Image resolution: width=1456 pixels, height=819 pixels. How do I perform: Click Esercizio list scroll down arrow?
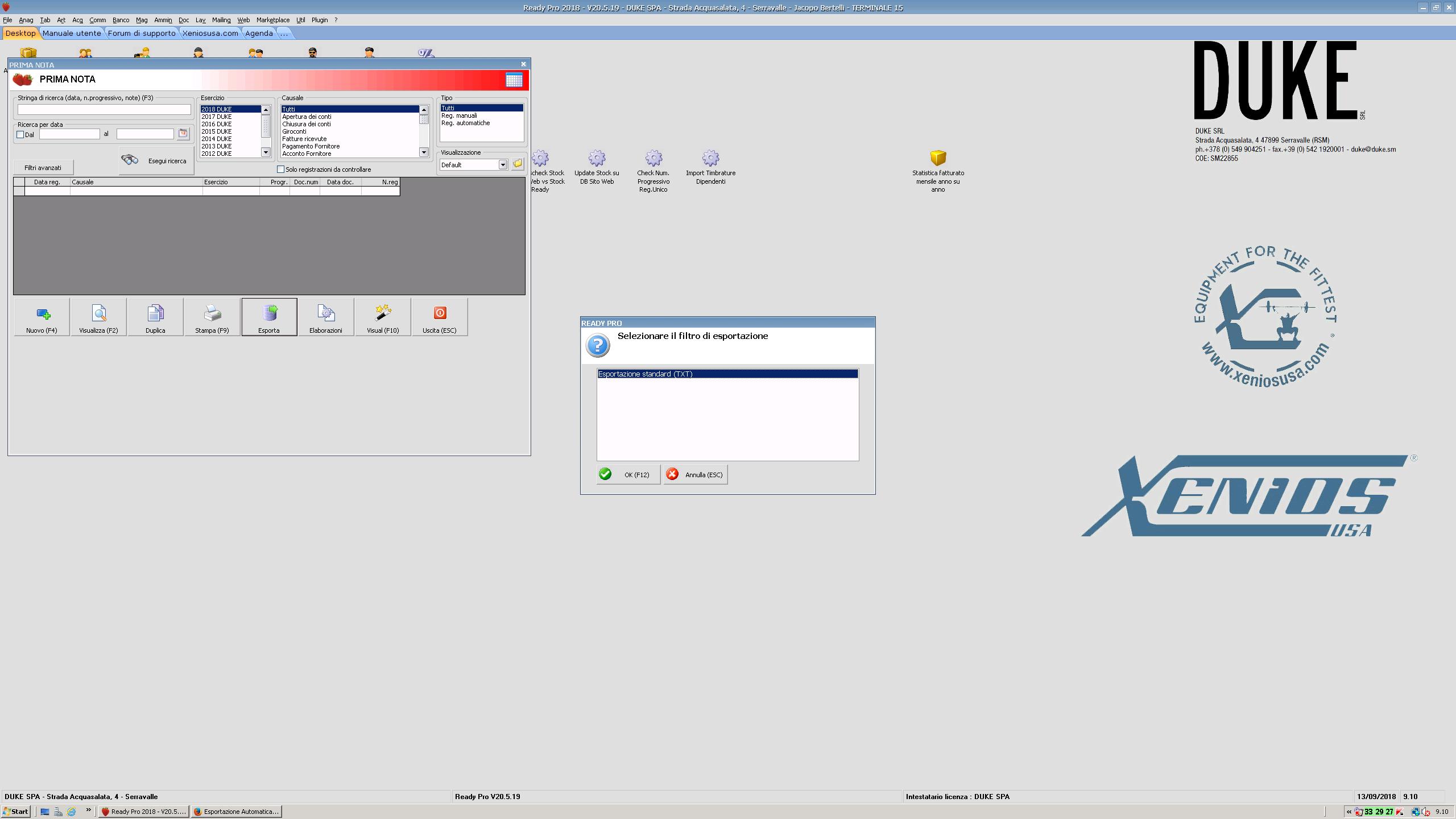[266, 152]
